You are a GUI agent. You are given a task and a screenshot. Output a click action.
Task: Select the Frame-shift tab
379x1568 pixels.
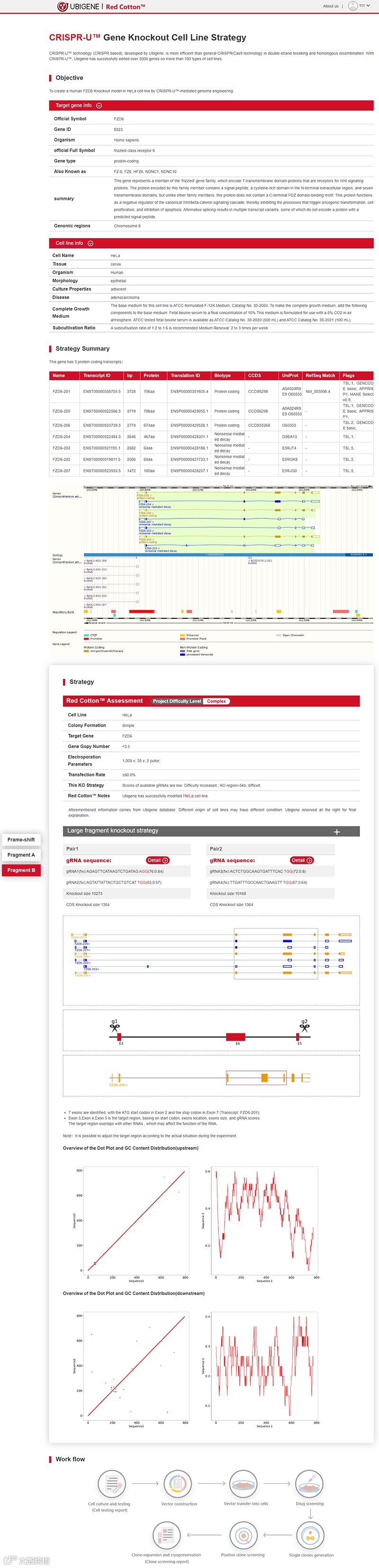coord(21,839)
